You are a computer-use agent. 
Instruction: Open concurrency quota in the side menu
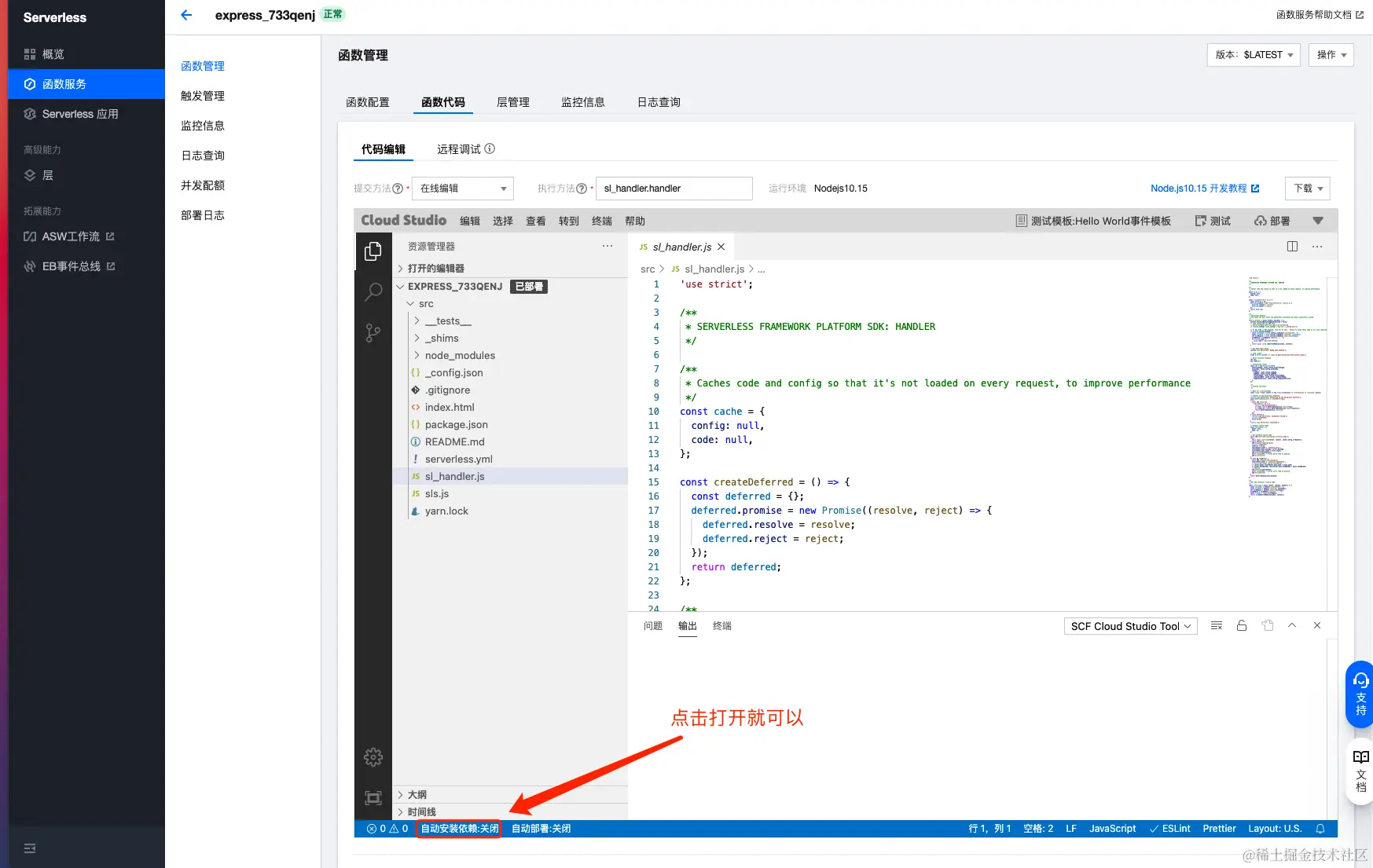[203, 185]
